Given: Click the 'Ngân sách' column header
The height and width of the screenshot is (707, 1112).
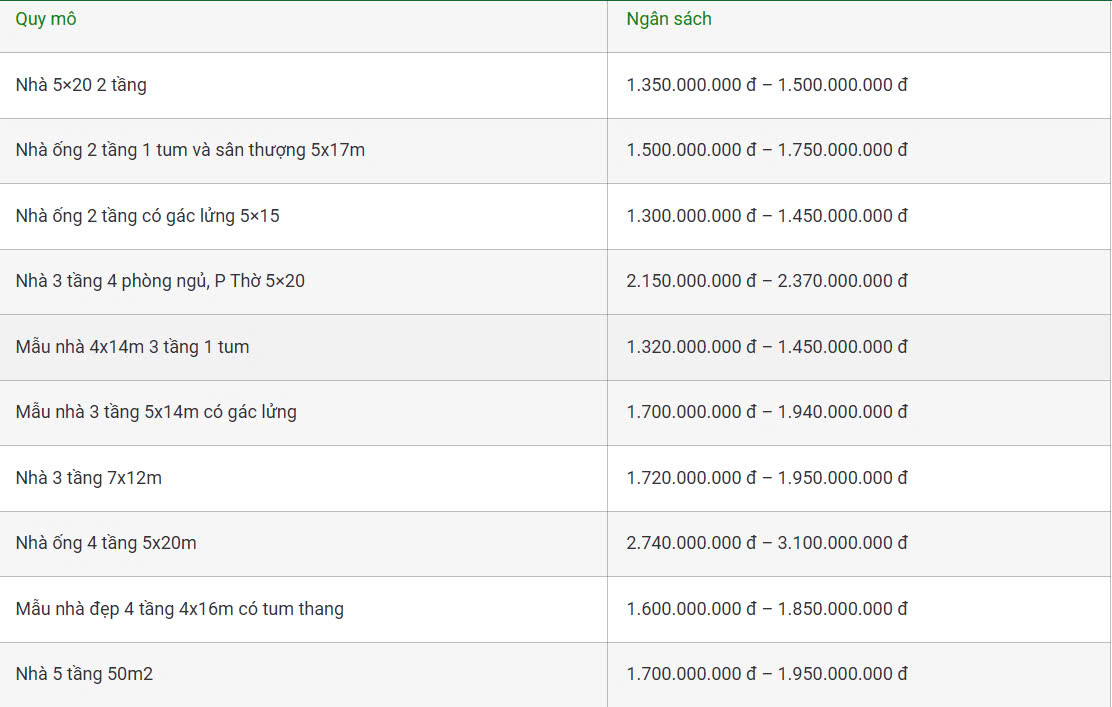Looking at the screenshot, I should pyautogui.click(x=669, y=19).
